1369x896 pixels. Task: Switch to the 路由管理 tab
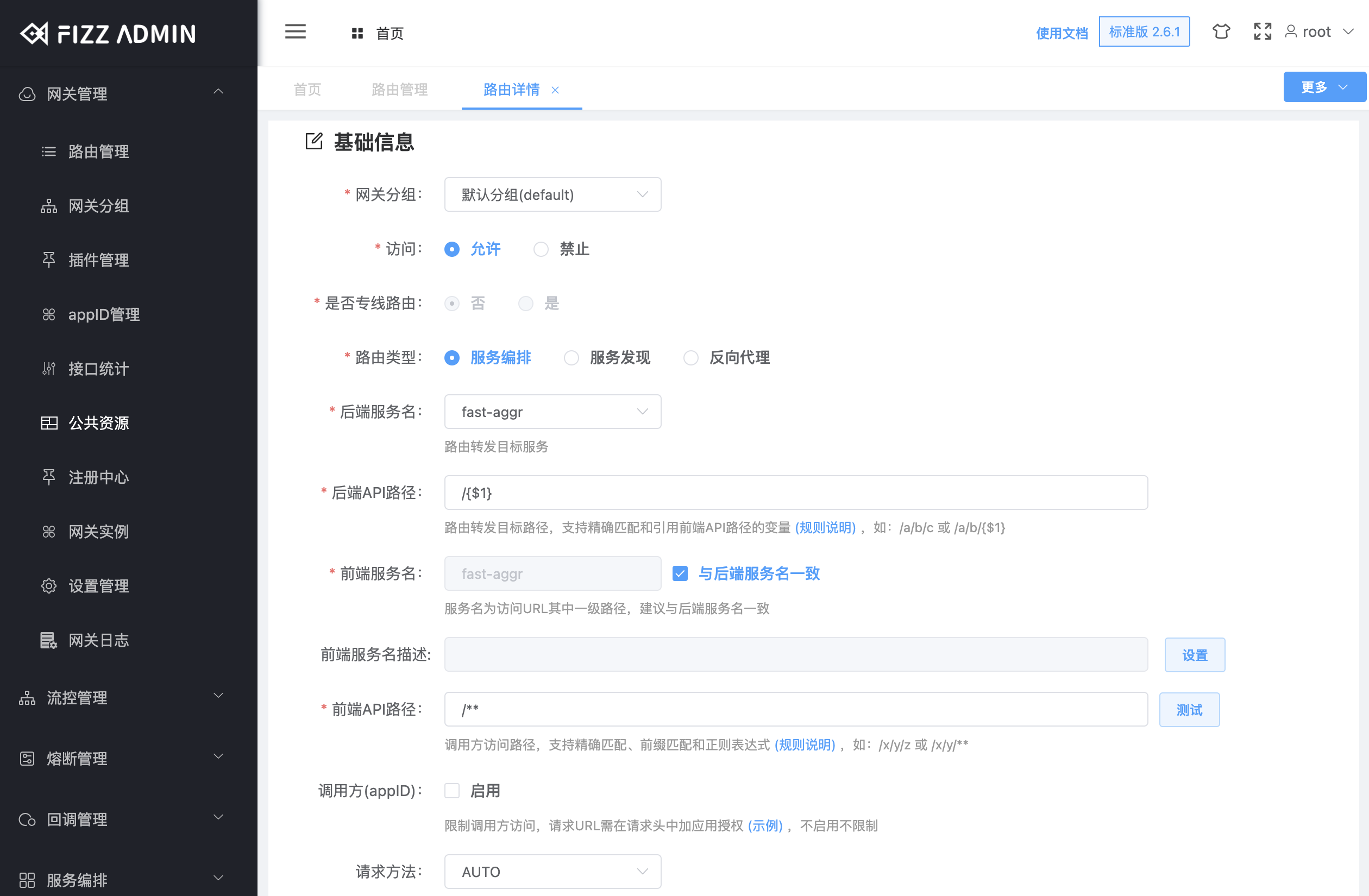(x=399, y=89)
